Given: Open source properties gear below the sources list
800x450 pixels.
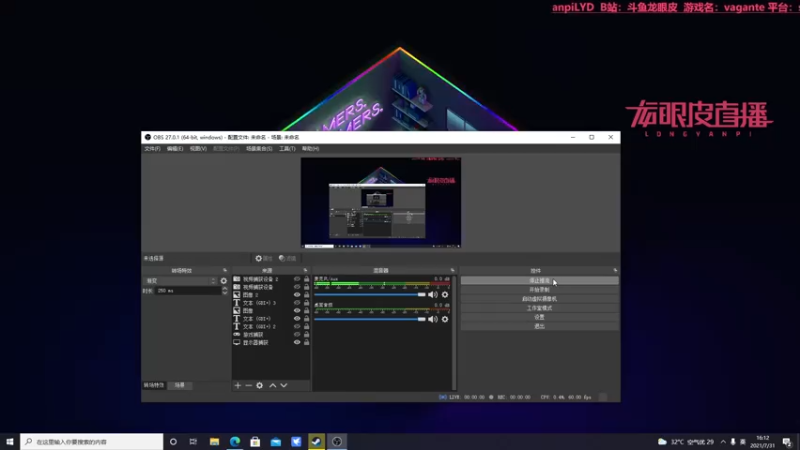Looking at the screenshot, I should 260,385.
